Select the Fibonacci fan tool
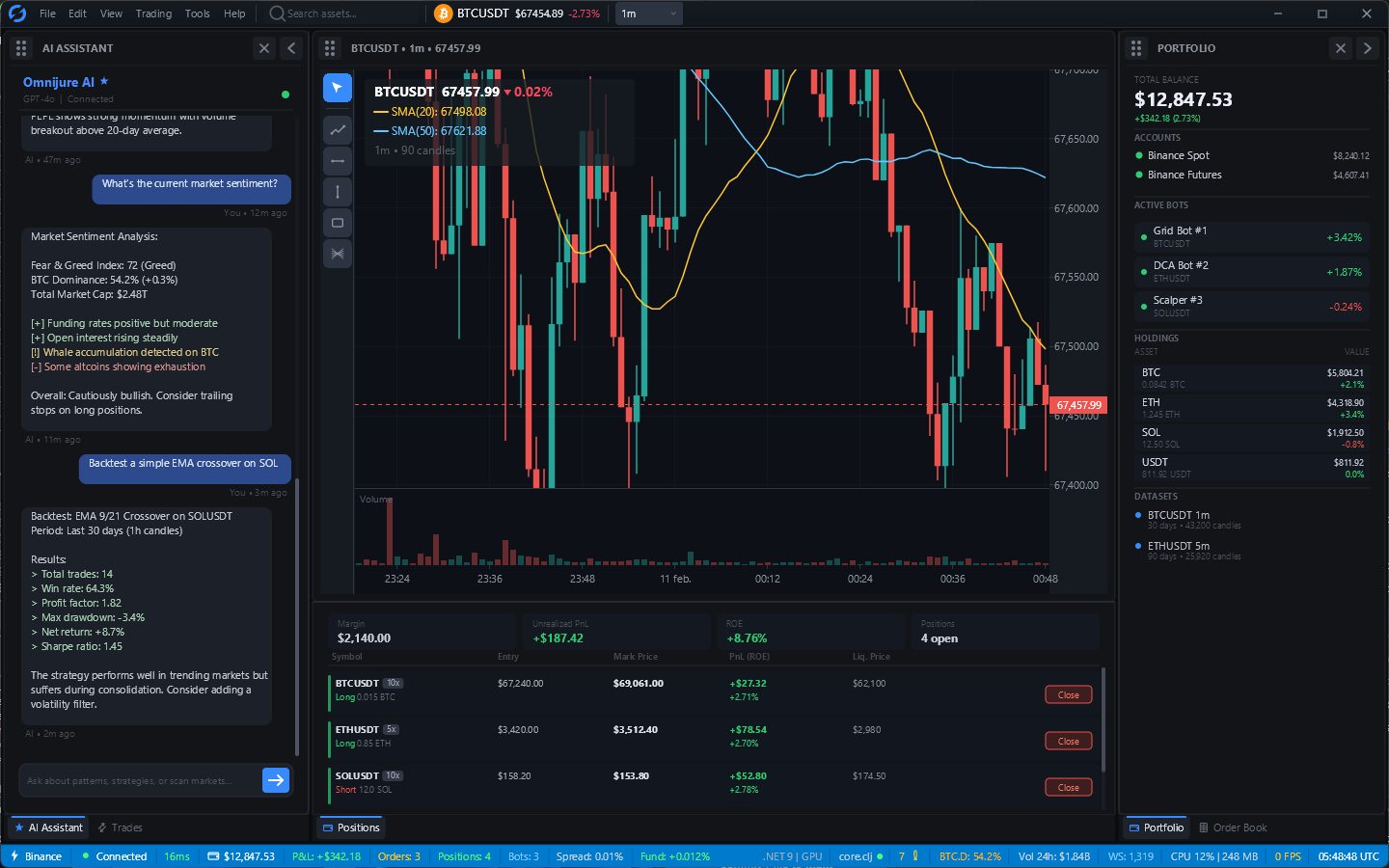The width and height of the screenshot is (1389, 868). [337, 254]
